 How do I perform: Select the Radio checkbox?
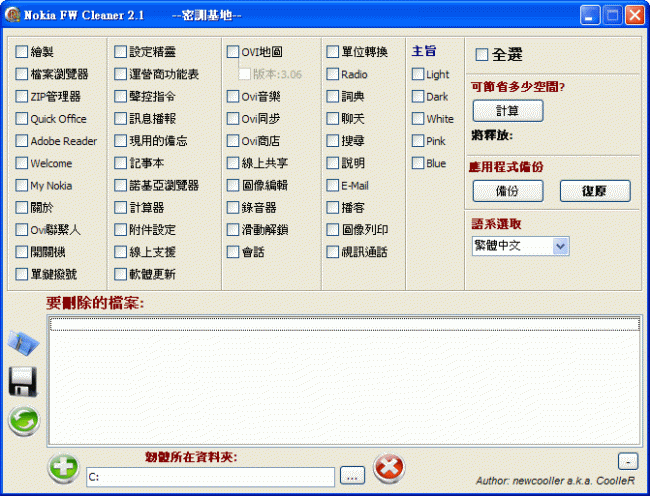click(333, 74)
